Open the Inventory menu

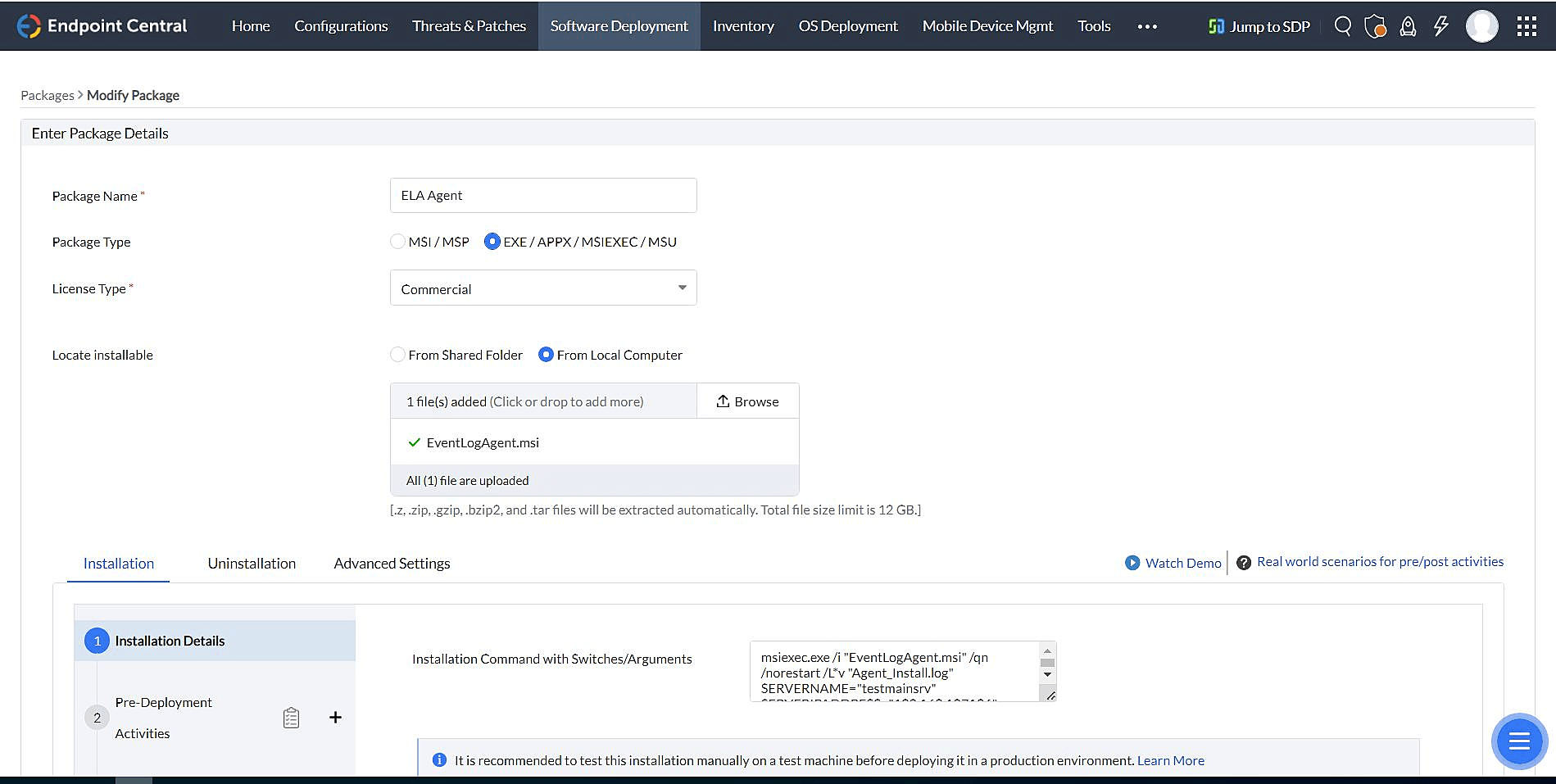coord(743,26)
